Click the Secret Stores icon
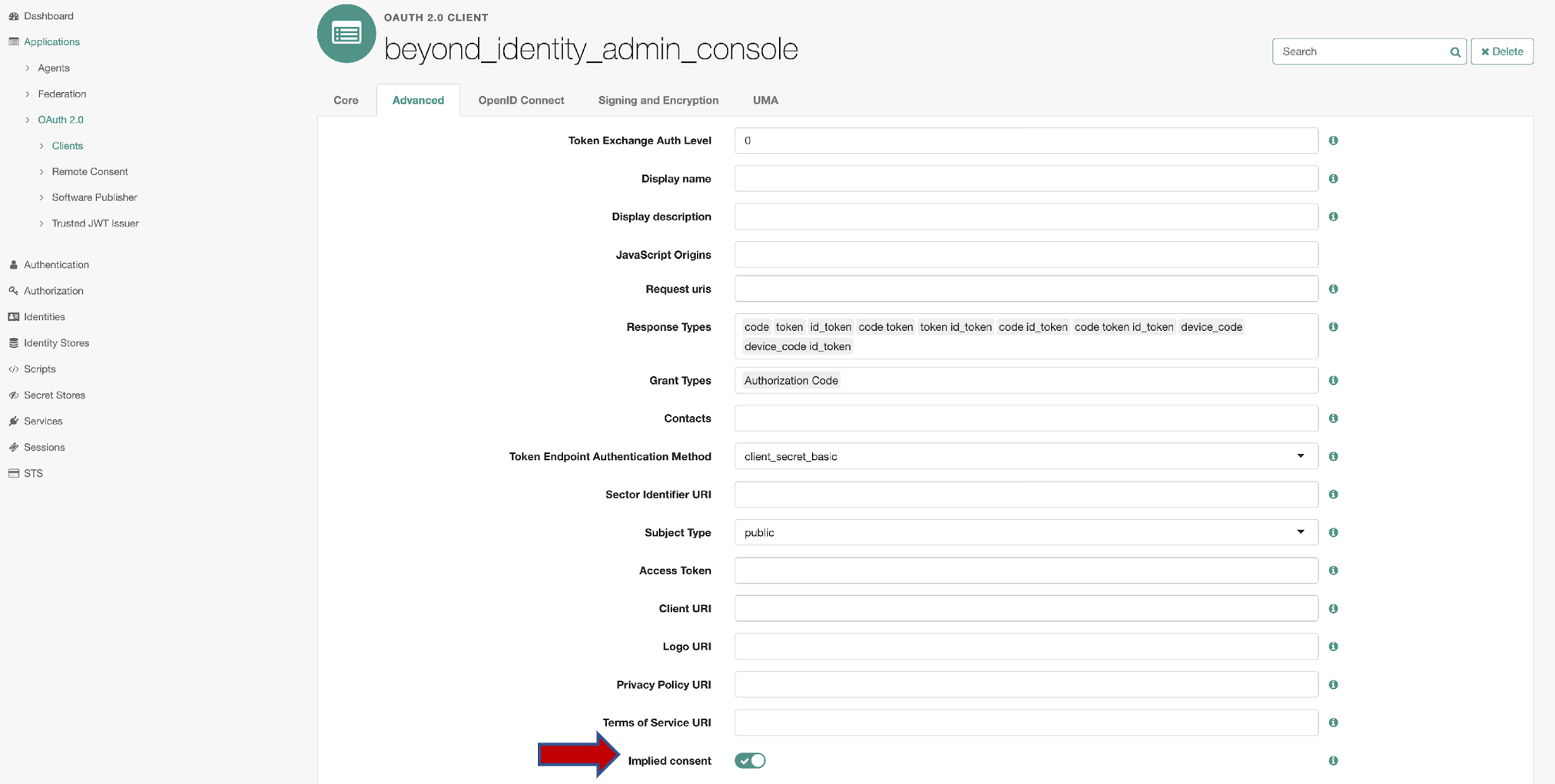This screenshot has height=784, width=1555. (13, 395)
